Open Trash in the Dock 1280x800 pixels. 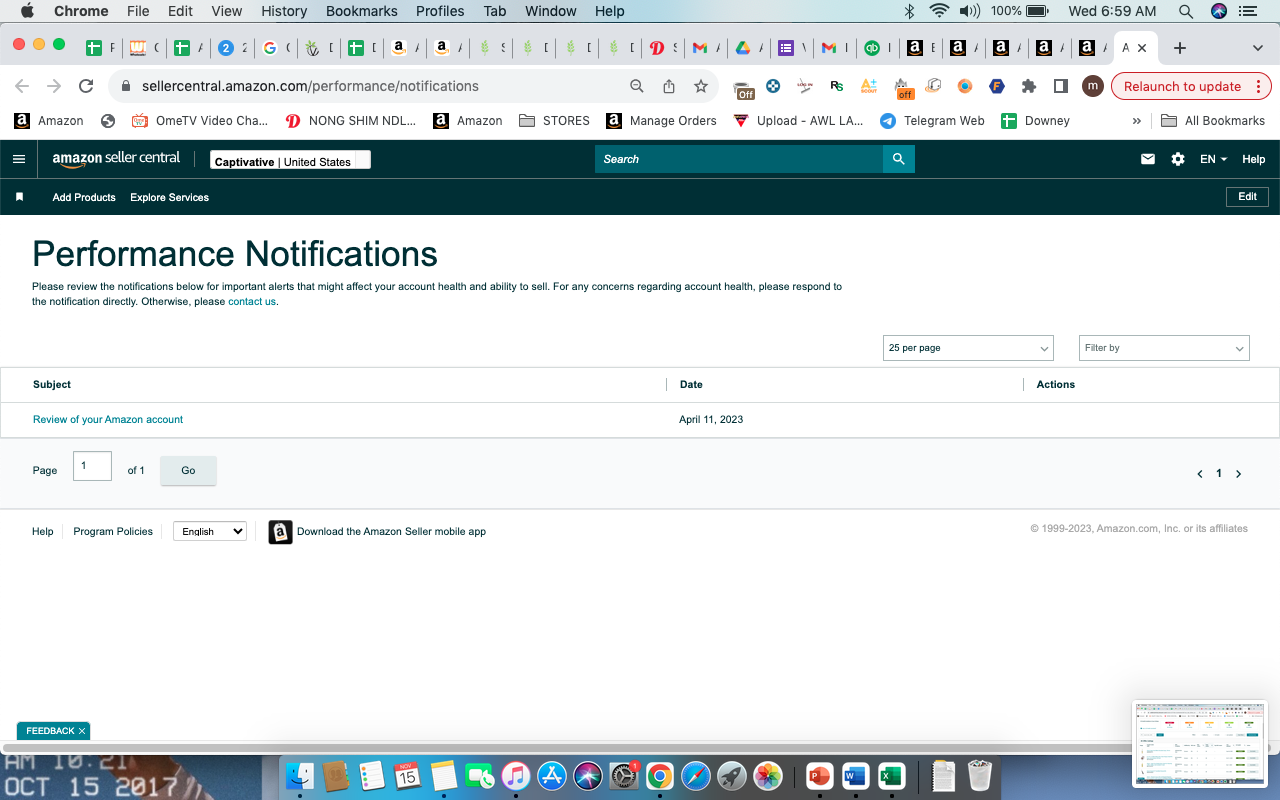[x=980, y=776]
